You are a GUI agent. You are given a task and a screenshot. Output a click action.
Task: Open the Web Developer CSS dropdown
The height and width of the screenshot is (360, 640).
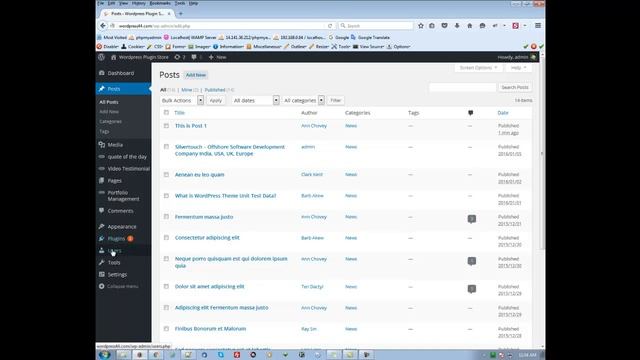(156, 47)
